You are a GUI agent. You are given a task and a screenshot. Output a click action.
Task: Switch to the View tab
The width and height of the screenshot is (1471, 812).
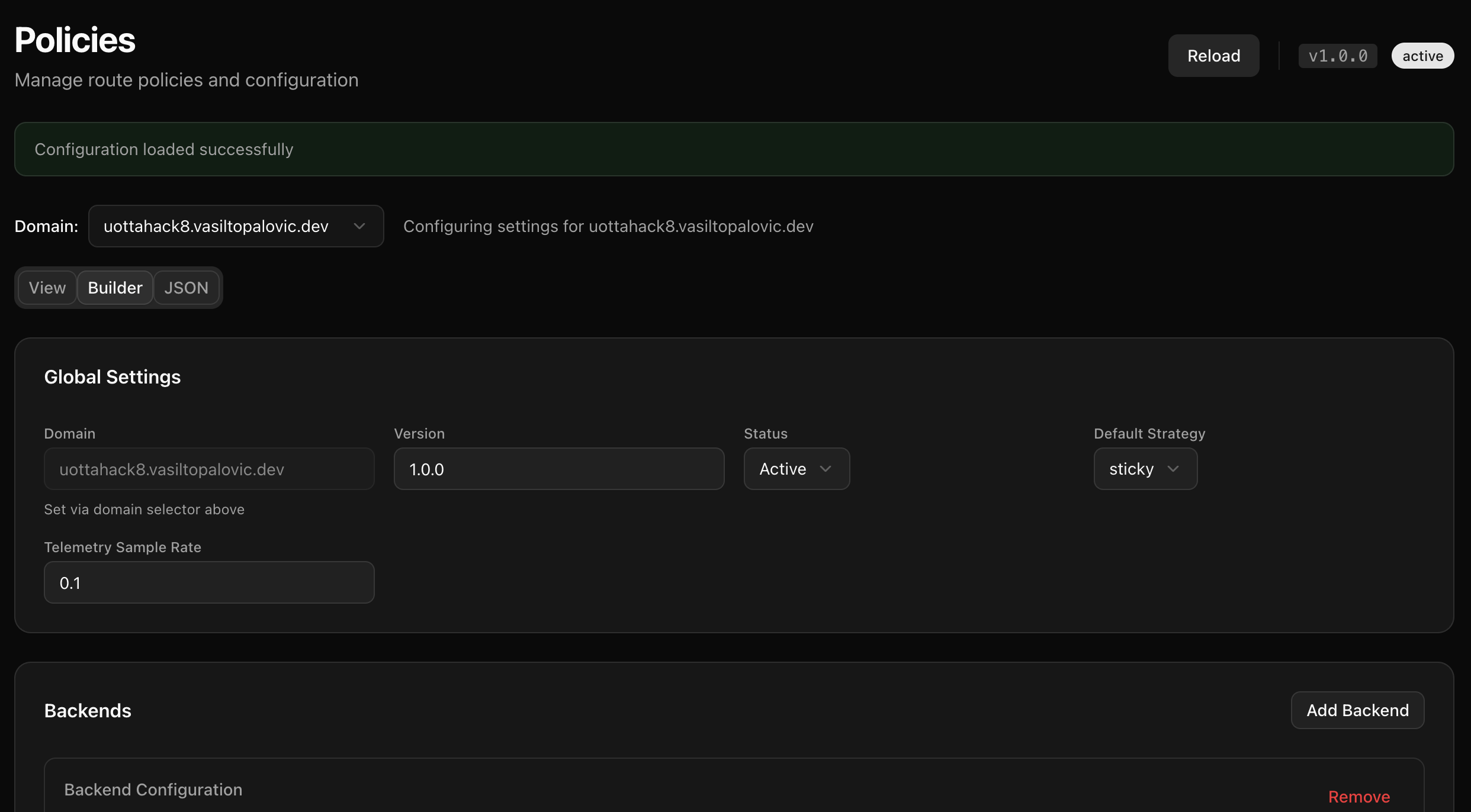pyautogui.click(x=47, y=288)
